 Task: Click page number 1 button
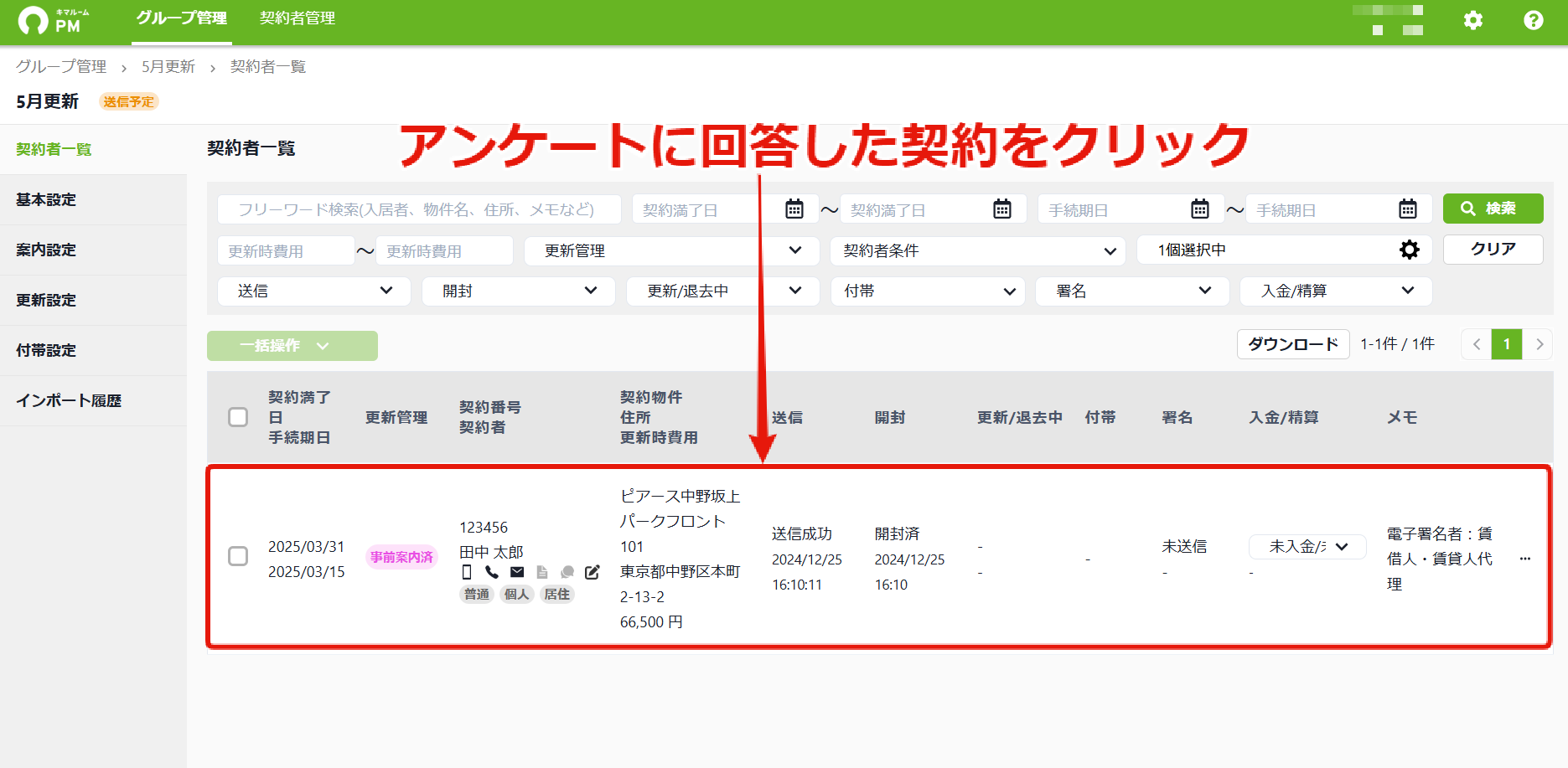click(1507, 344)
